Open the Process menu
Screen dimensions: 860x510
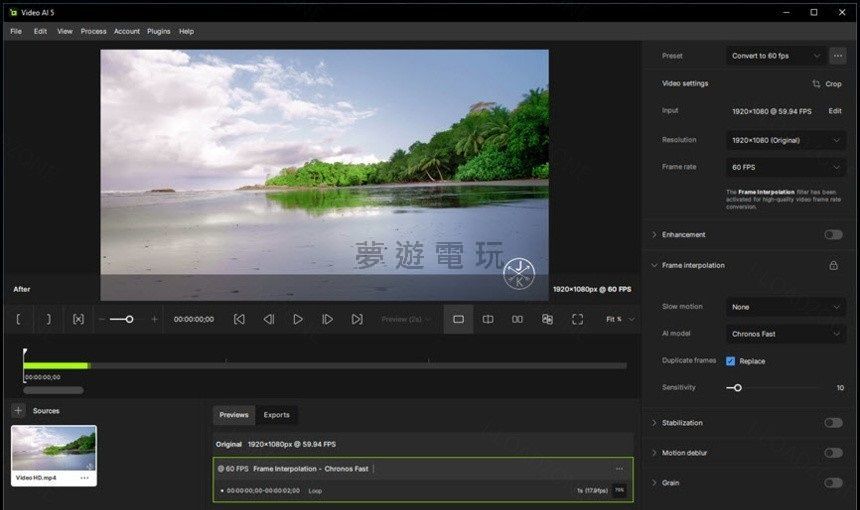(93, 31)
